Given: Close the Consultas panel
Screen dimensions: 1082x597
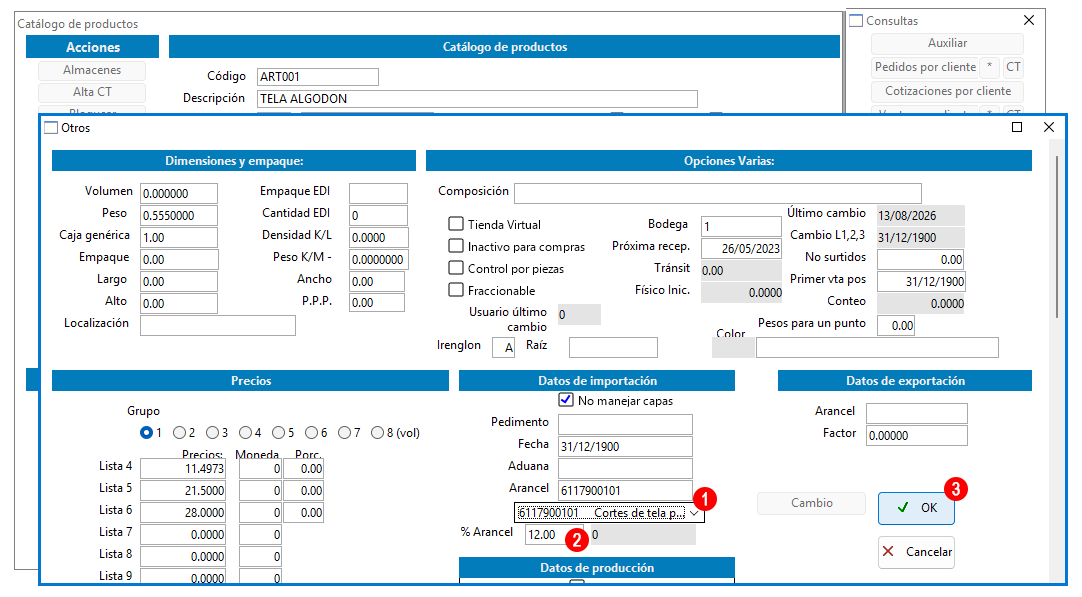Looking at the screenshot, I should pos(1029,21).
